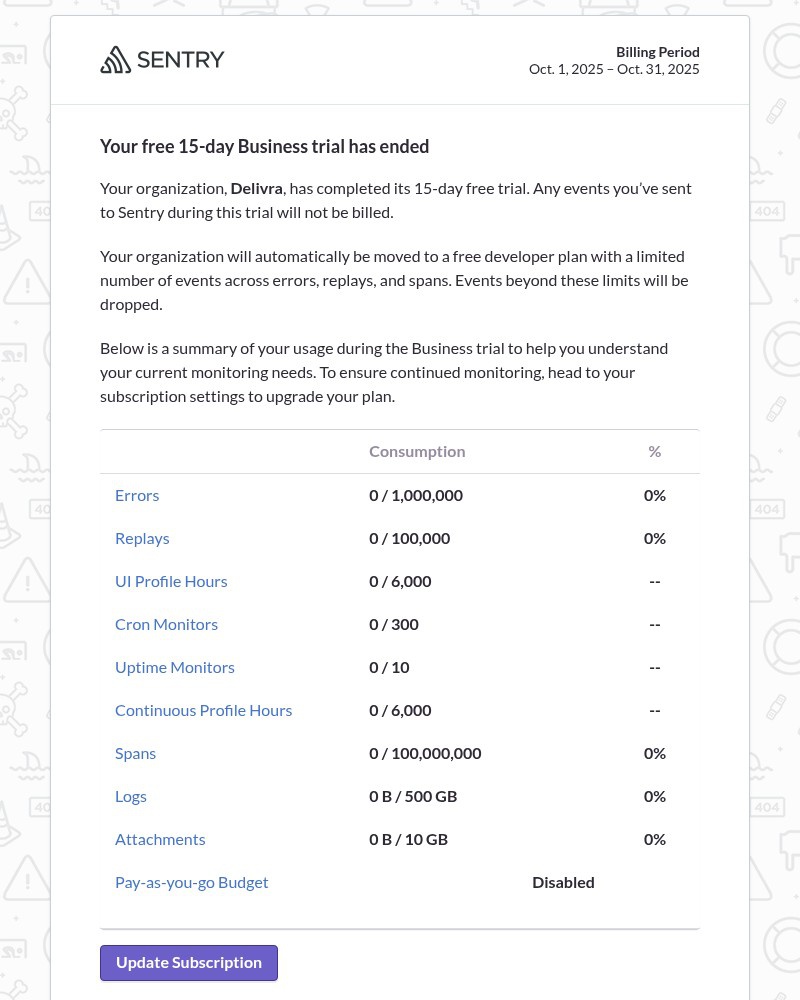Click the % column header
Image resolution: width=800 pixels, height=1000 pixels.
pyautogui.click(x=655, y=451)
